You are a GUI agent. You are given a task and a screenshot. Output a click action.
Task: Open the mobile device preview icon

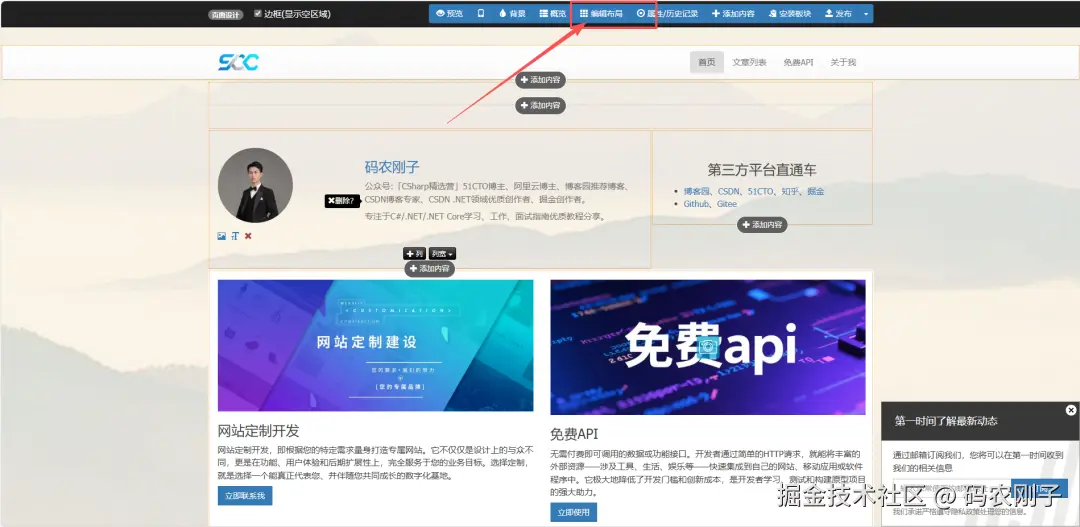tap(481, 14)
